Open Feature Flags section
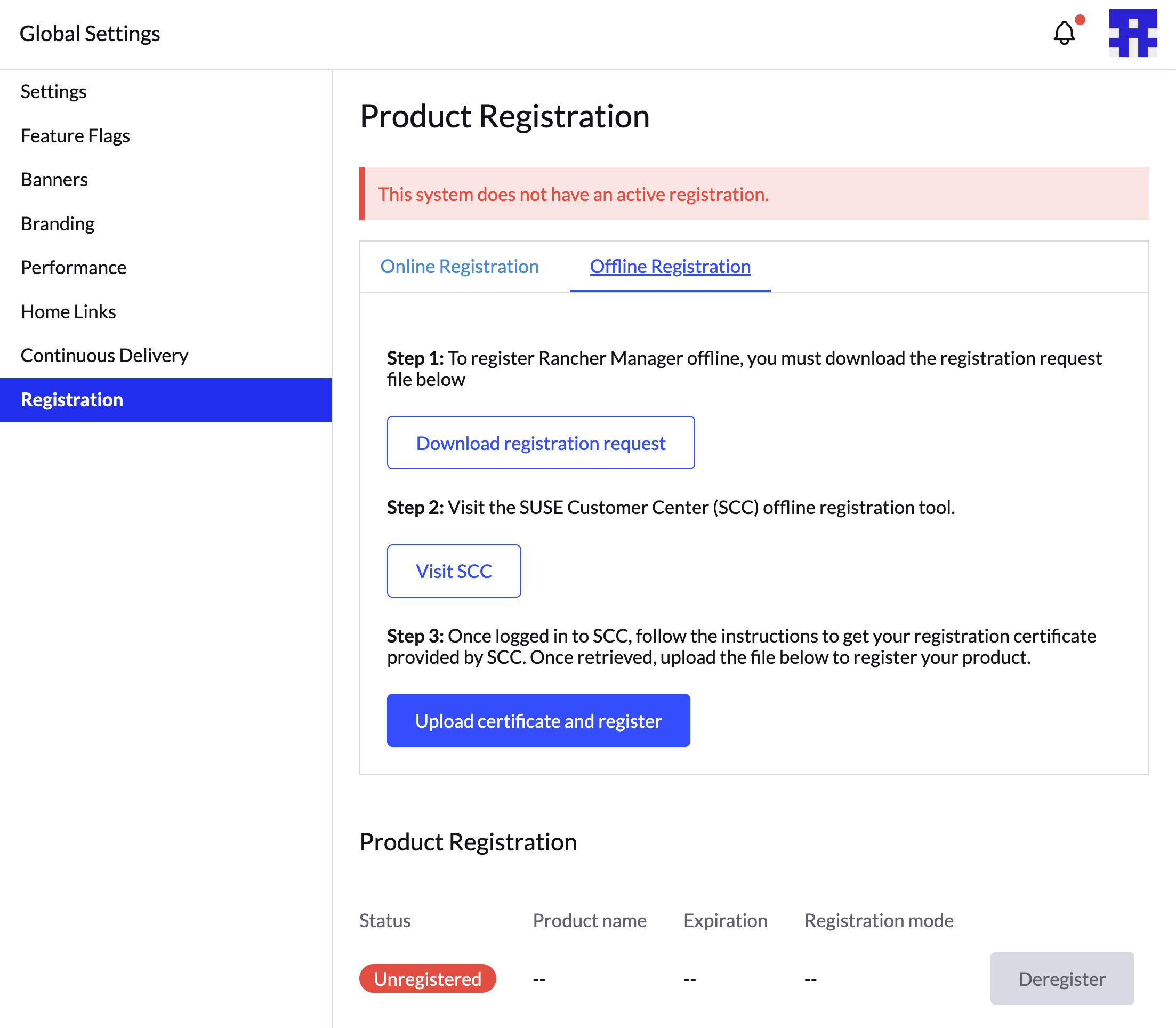1176x1028 pixels. pos(75,136)
